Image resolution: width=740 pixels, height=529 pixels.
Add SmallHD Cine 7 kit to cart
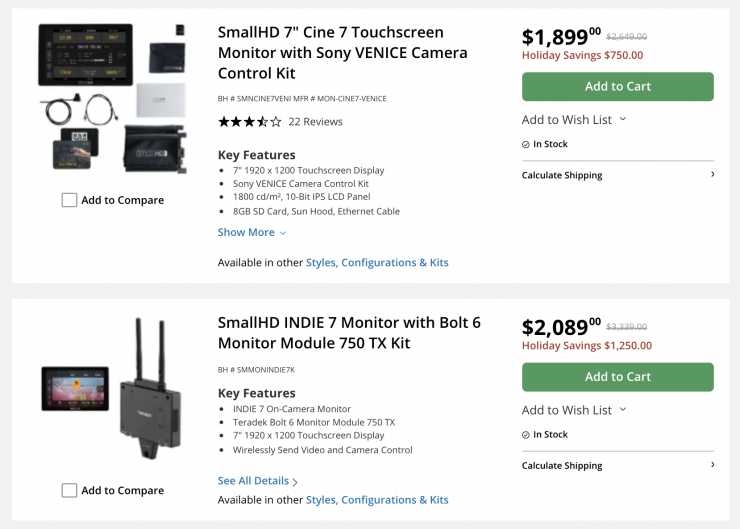[617, 87]
